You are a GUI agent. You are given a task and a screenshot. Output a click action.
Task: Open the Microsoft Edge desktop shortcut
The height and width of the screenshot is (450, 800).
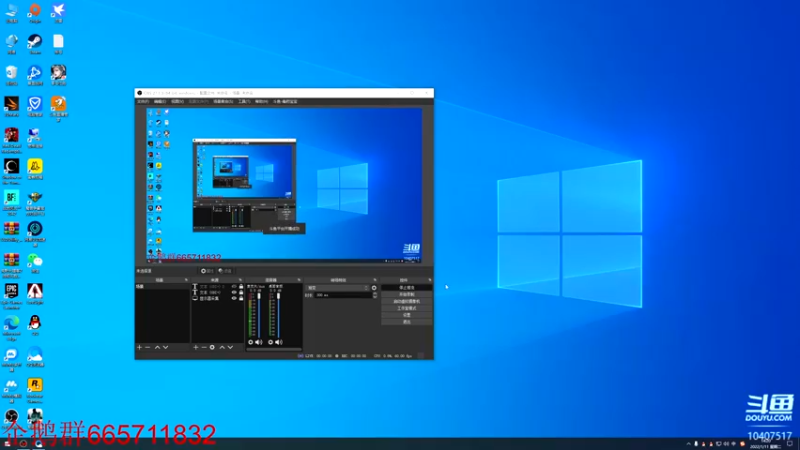11,328
